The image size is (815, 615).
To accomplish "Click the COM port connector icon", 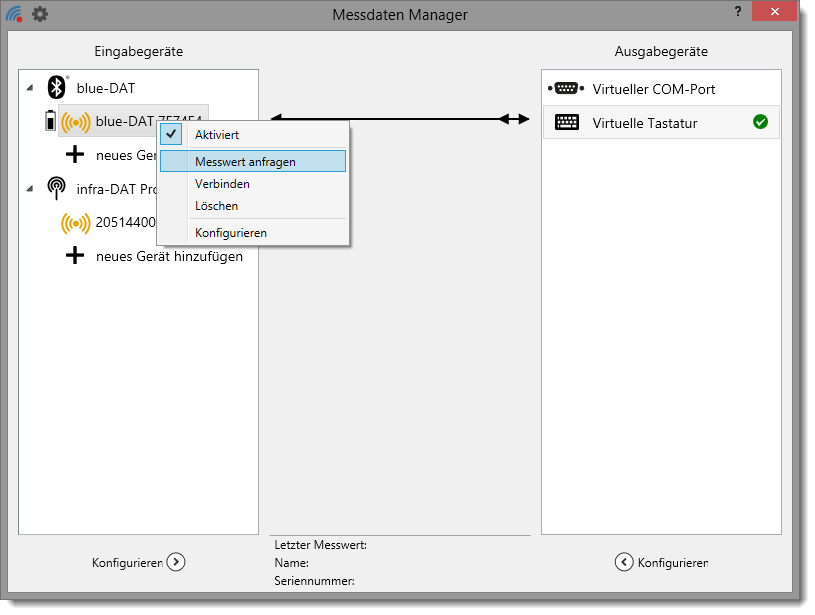I will coord(565,89).
